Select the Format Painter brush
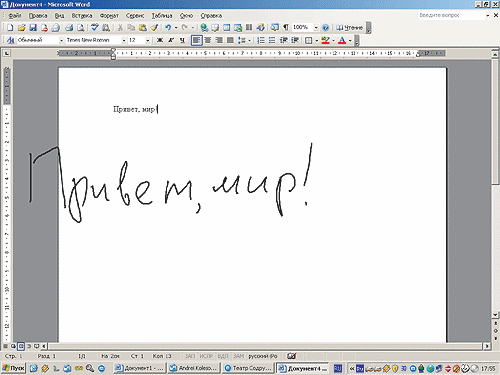Image resolution: width=500 pixels, height=375 pixels. click(154, 28)
